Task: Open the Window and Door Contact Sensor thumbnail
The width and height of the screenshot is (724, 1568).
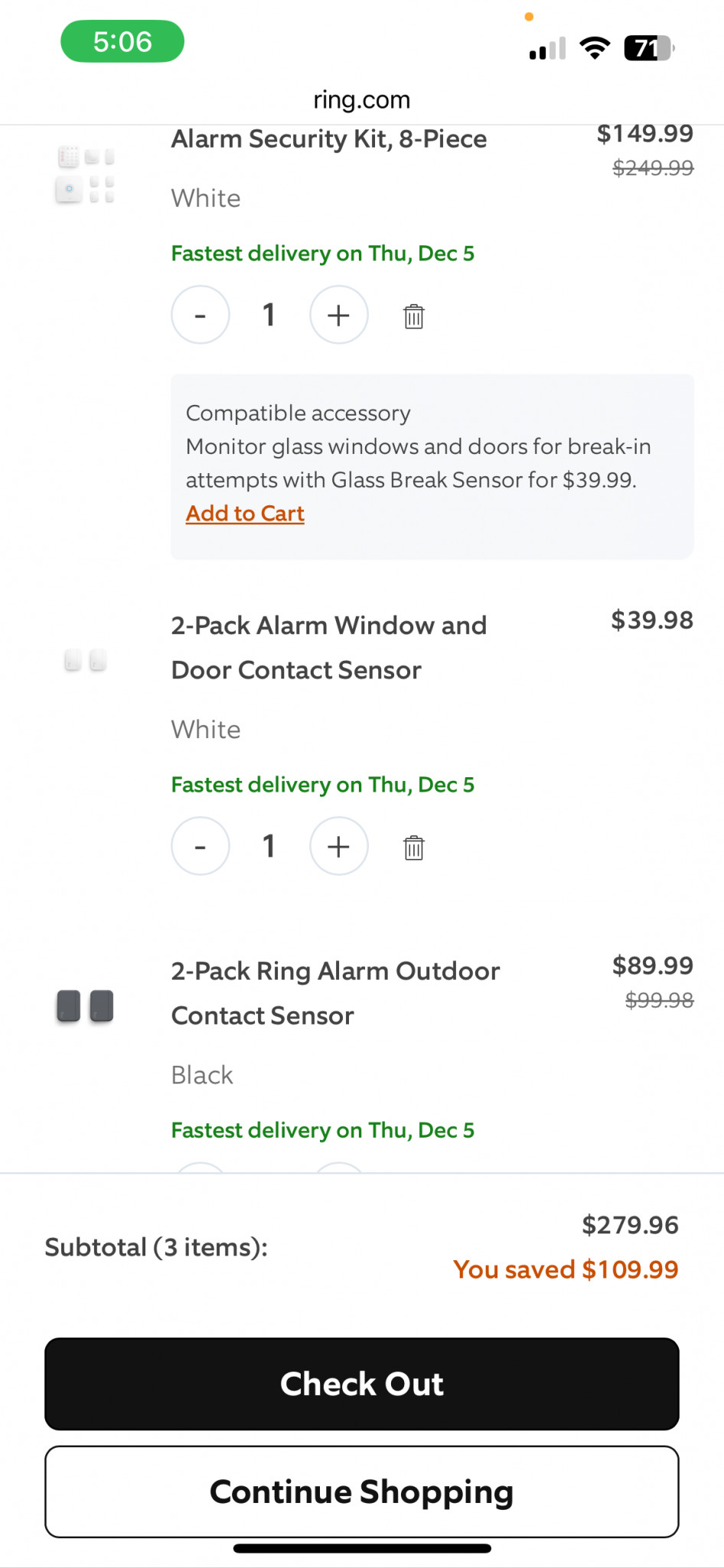Action: click(86, 660)
